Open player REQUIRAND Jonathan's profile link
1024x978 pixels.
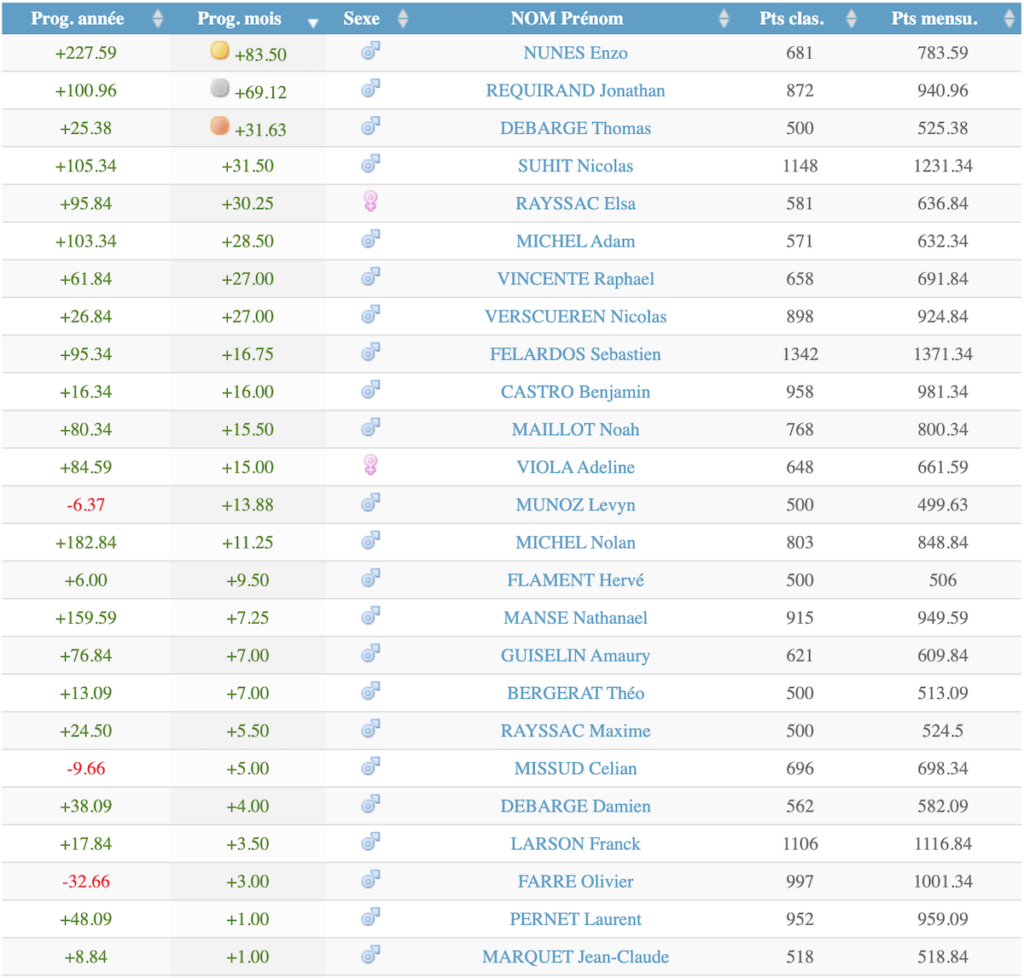[x=575, y=90]
